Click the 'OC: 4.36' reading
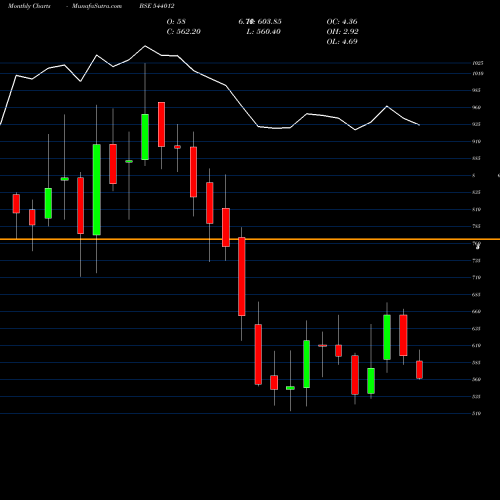Screen dimensions: 500x500 (342, 22)
